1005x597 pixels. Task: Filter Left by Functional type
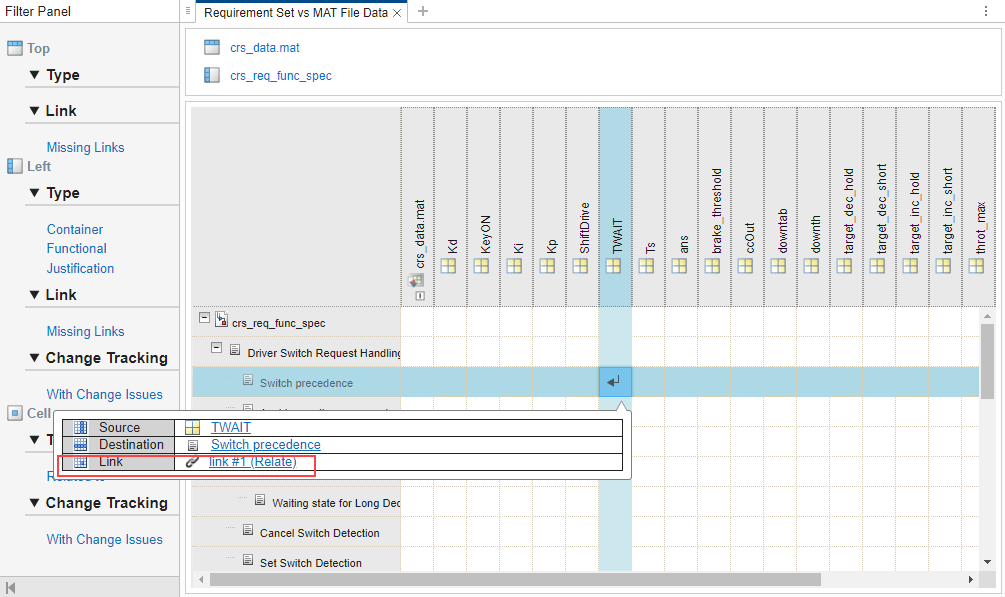76,248
